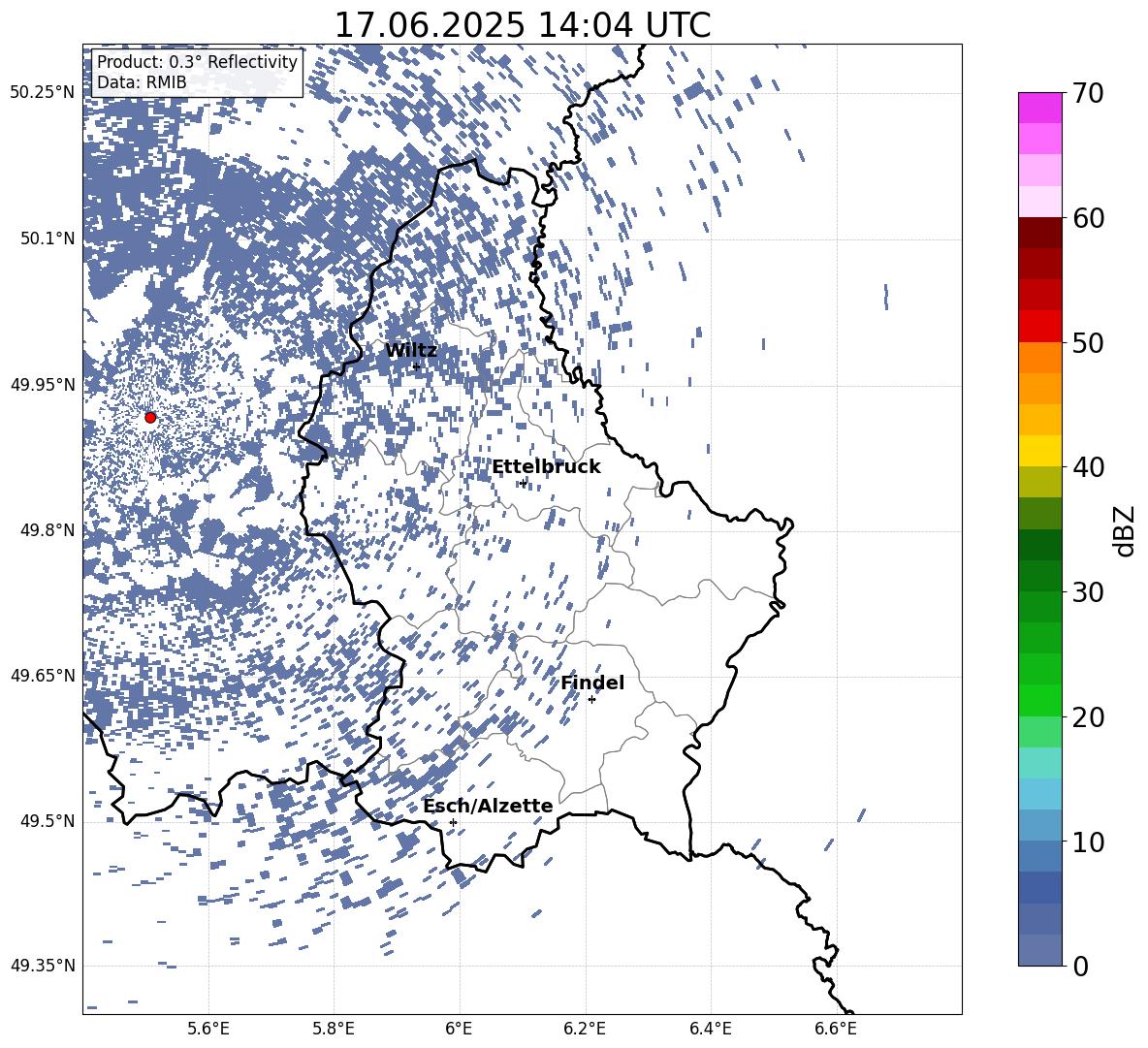The height and width of the screenshot is (1048, 1148).
Task: Click the slate-blue bottom colorbar segment
Action: click(1039, 950)
